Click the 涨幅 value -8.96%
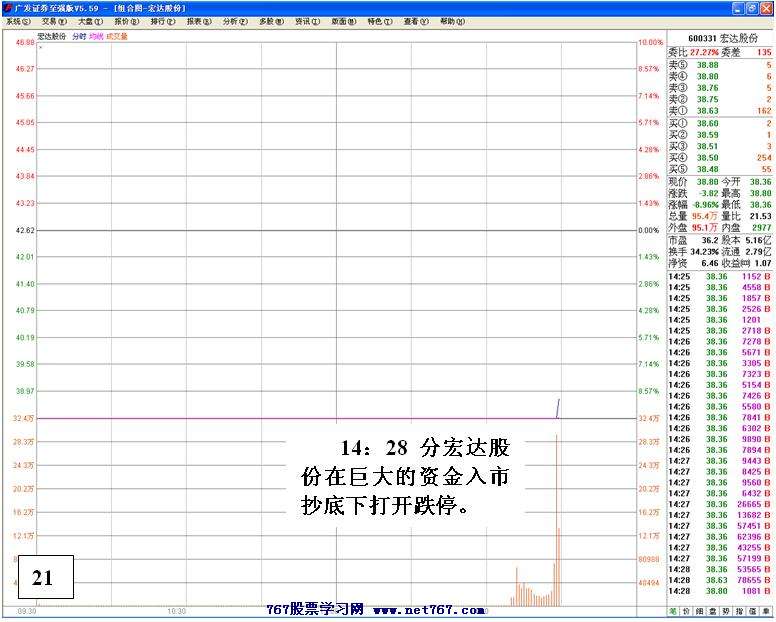The image size is (776, 622). point(704,205)
